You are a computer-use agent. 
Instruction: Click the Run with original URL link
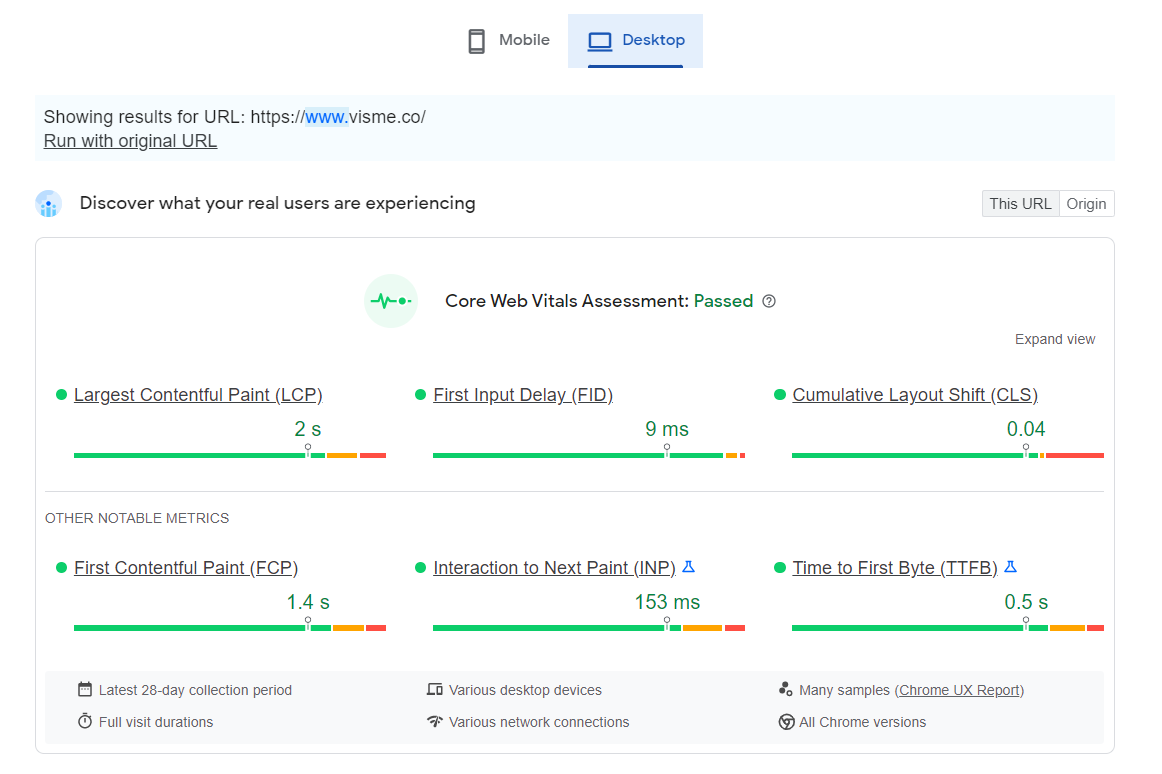pyautogui.click(x=130, y=140)
